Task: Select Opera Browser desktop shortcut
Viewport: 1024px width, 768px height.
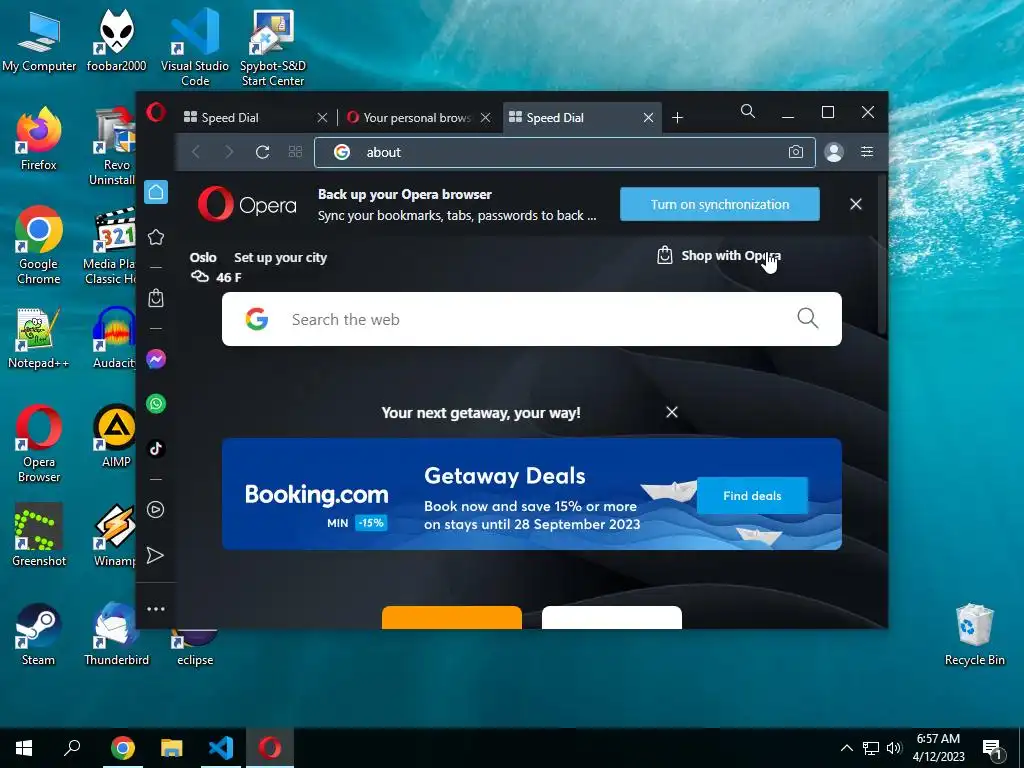Action: click(x=39, y=444)
